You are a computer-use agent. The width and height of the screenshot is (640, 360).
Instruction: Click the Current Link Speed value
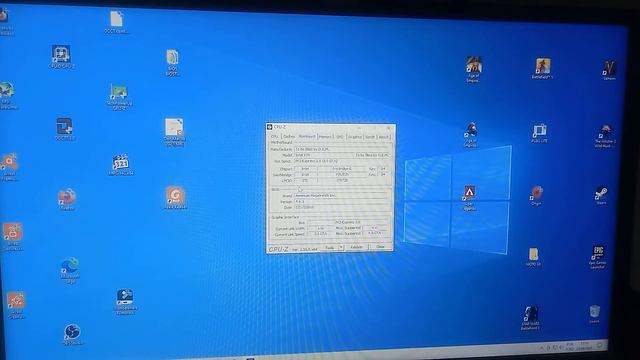[x=321, y=234]
